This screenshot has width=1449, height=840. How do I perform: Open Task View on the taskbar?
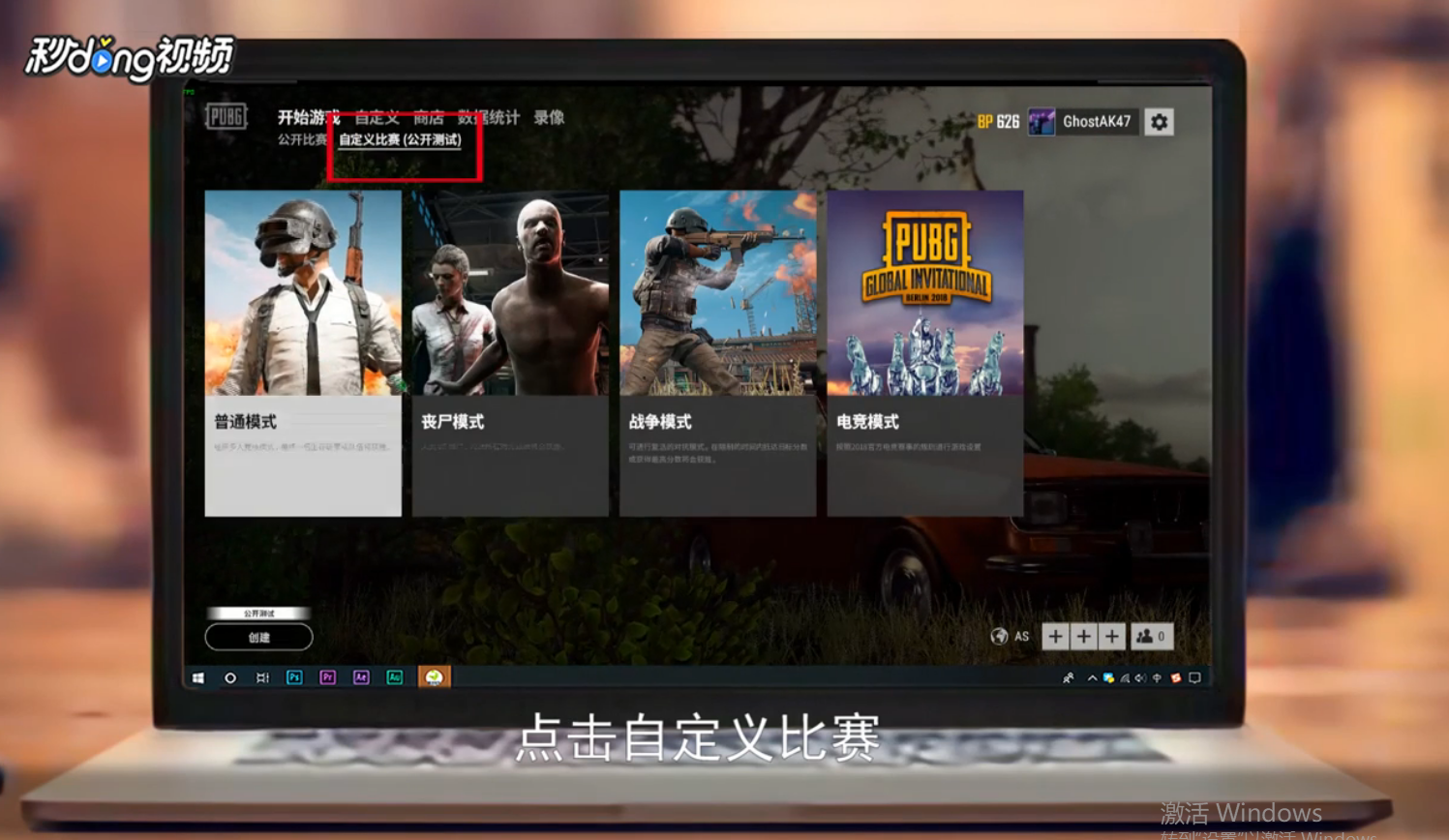tap(262, 677)
